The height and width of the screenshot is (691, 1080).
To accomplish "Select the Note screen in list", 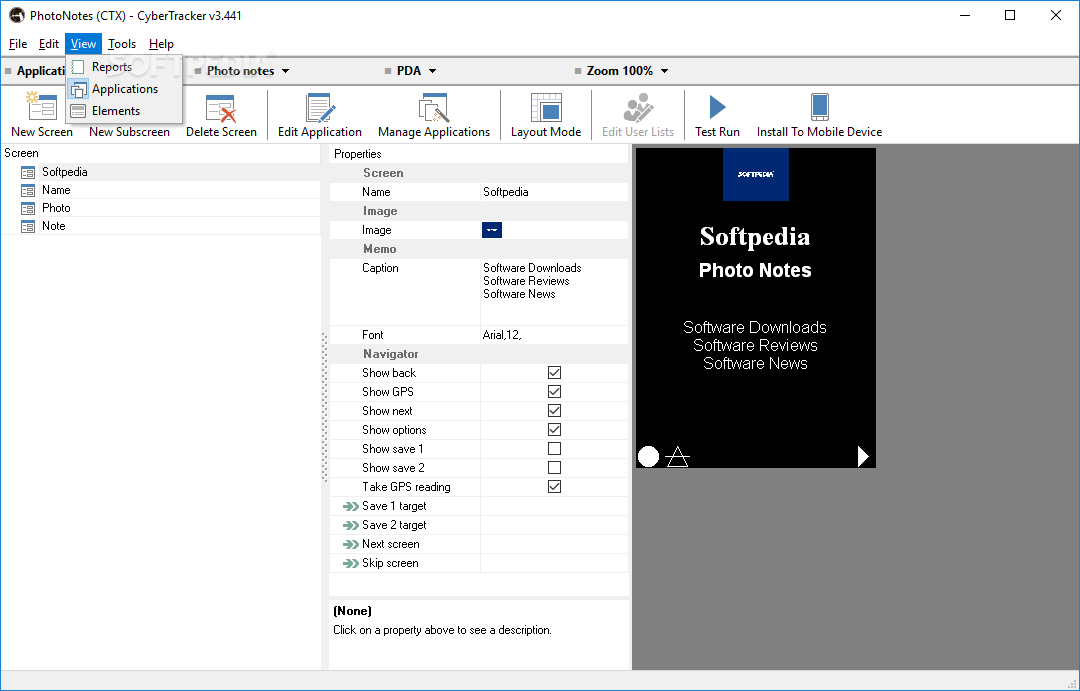I will 161,226.
